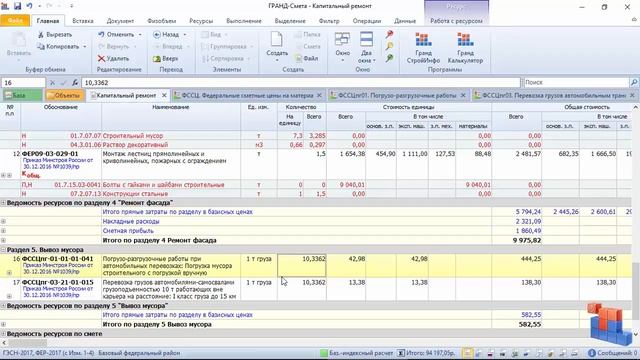Switch to the green База tab
This screenshot has width=640, height=360.
pos(22,96)
